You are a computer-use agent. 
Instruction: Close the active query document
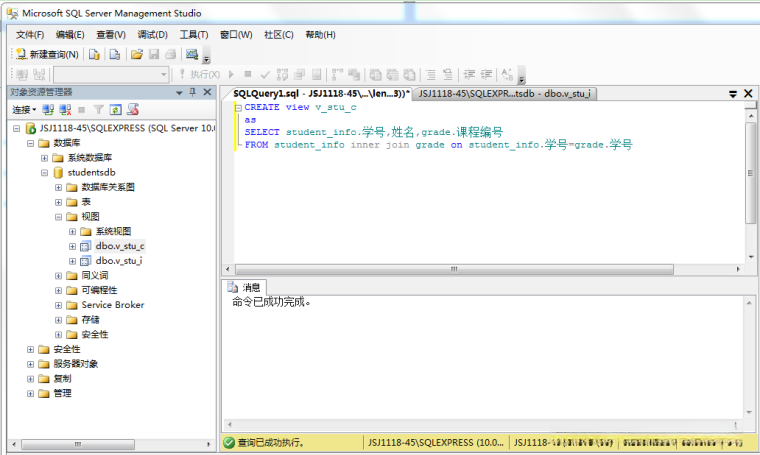click(x=748, y=94)
